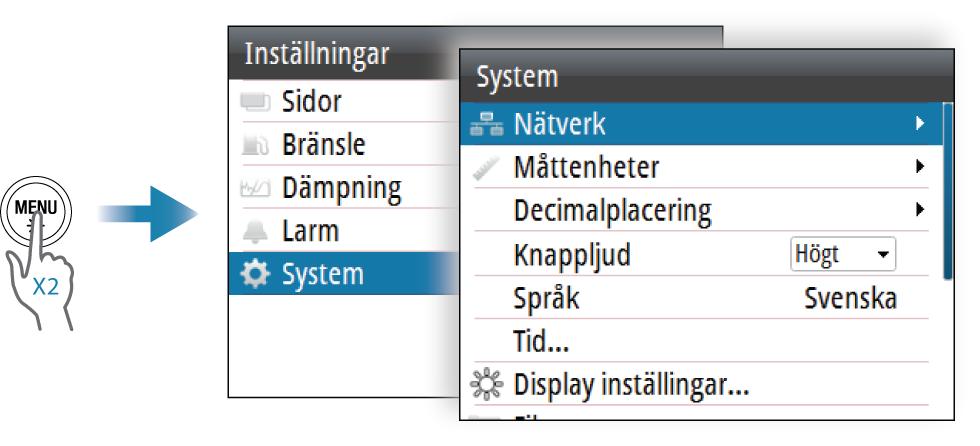Image resolution: width=980 pixels, height=446 pixels.
Task: Choose the Språk row
Action: pos(701,297)
